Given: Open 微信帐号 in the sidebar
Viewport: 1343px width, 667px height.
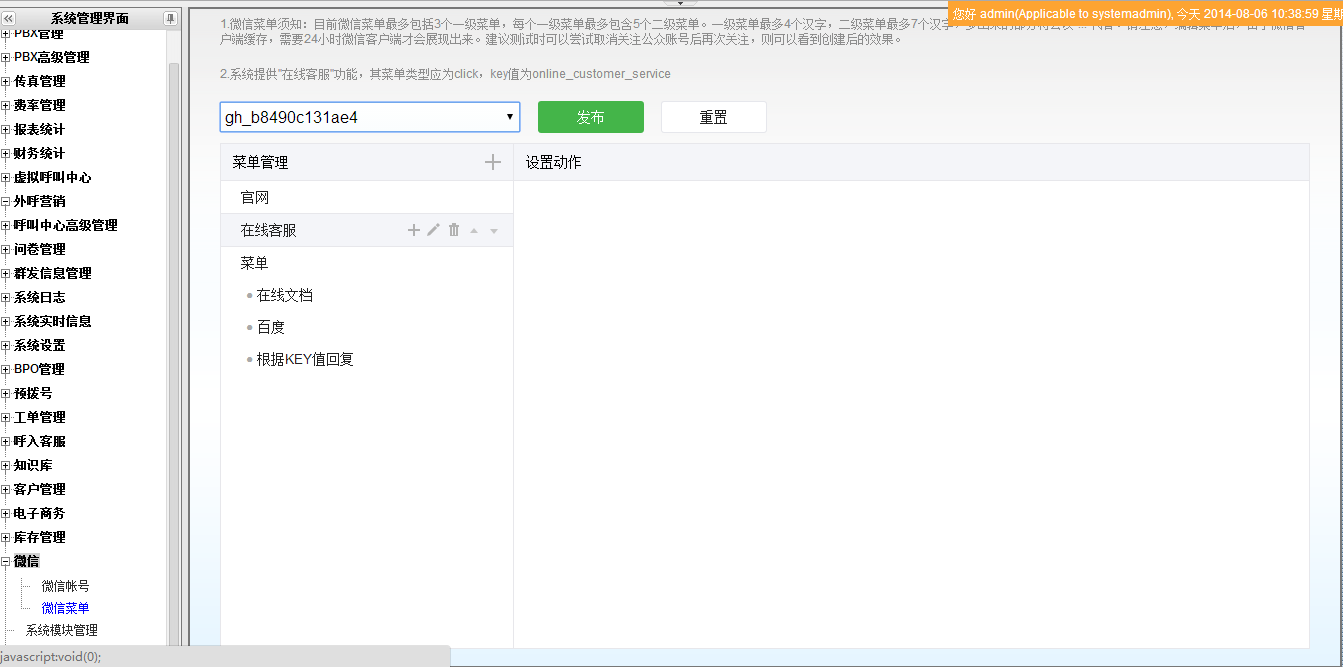Looking at the screenshot, I should pyautogui.click(x=65, y=586).
